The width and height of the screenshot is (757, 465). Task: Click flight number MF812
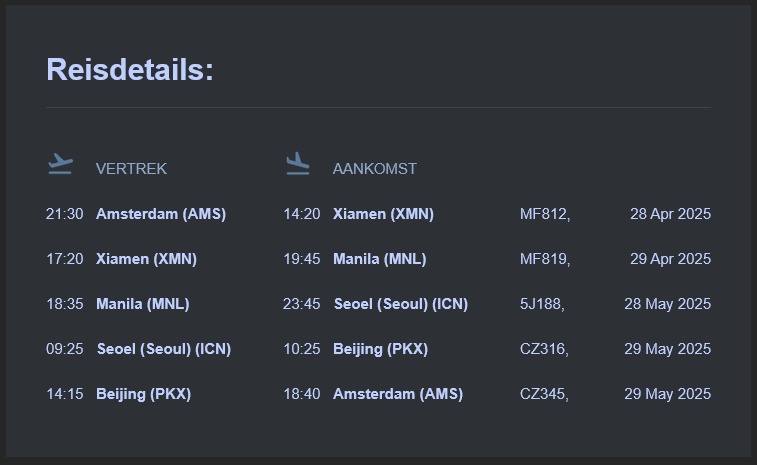tap(545, 214)
